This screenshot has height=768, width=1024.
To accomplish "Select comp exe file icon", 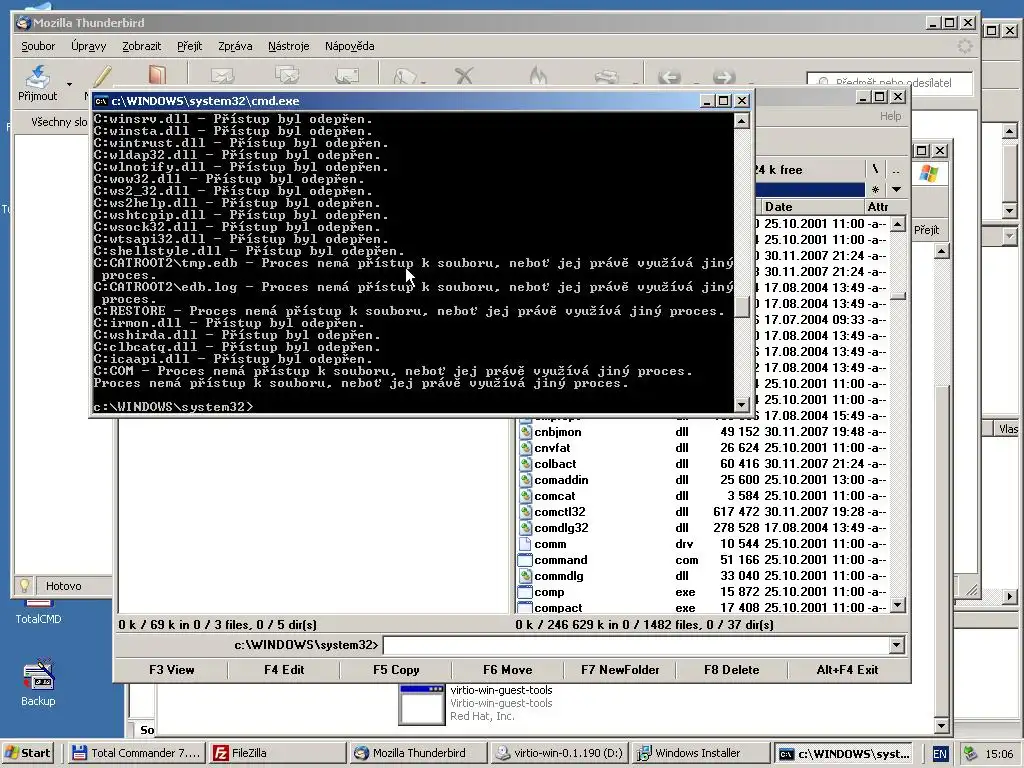I will tap(525, 592).
